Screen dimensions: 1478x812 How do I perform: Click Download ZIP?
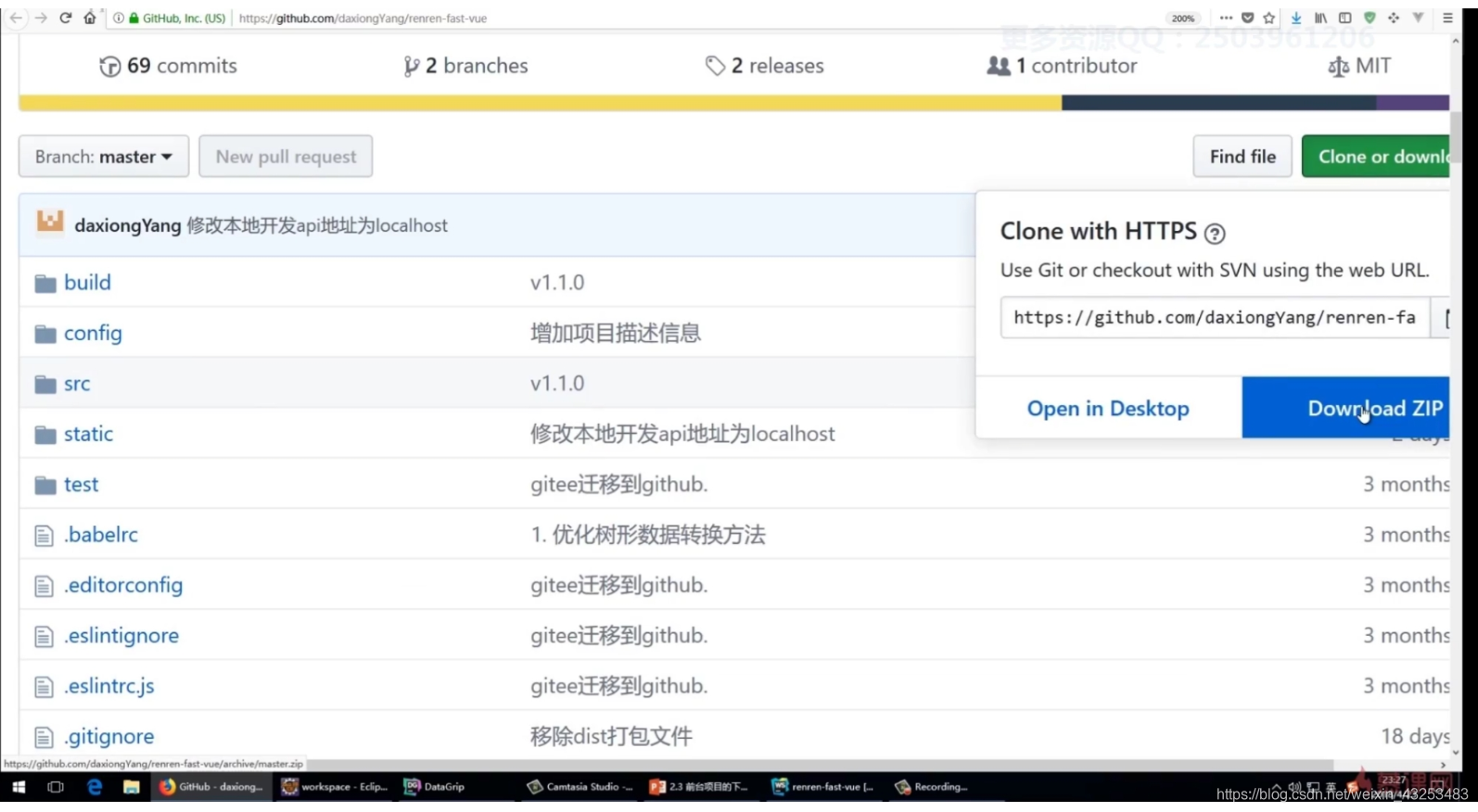point(1346,408)
